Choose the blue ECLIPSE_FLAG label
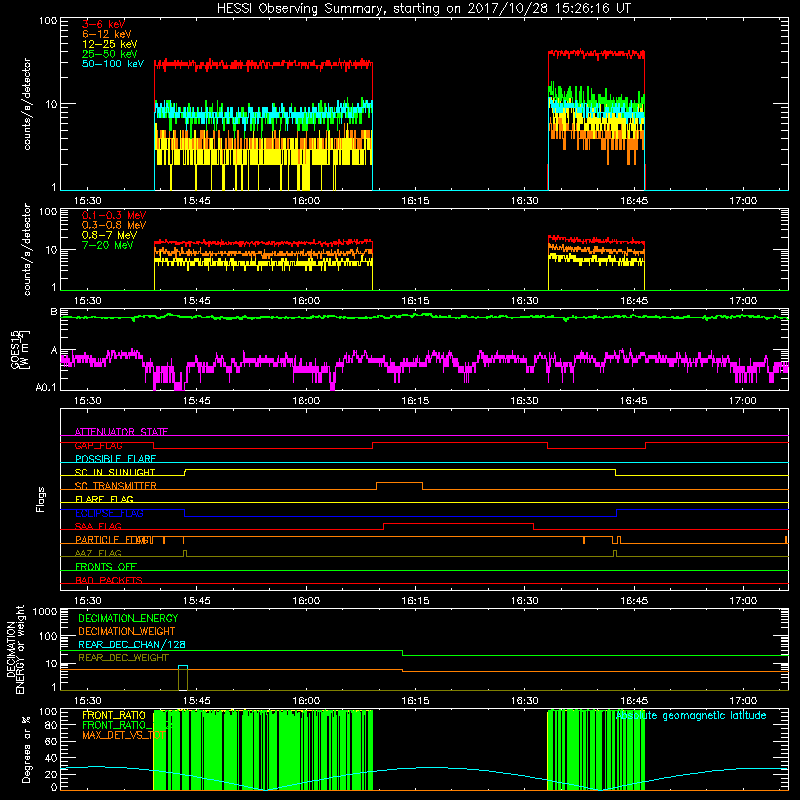The image size is (800, 800). [x=109, y=513]
